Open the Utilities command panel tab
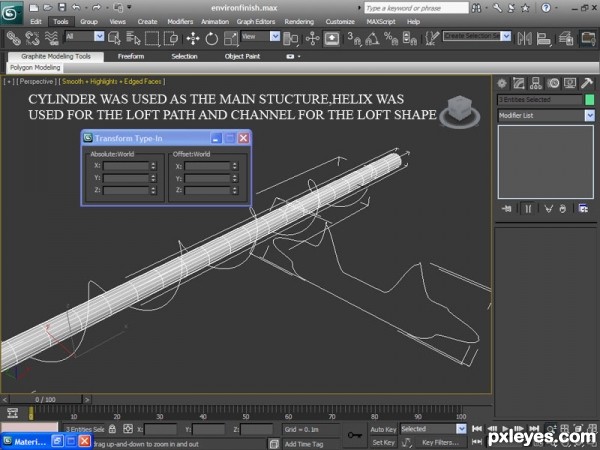600x450 pixels. [x=587, y=83]
